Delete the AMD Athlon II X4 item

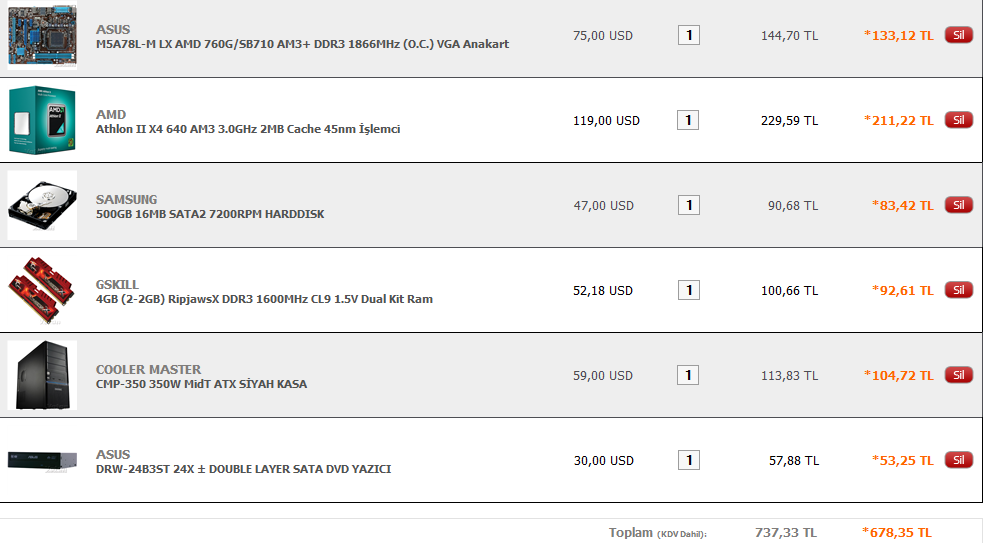tap(958, 120)
